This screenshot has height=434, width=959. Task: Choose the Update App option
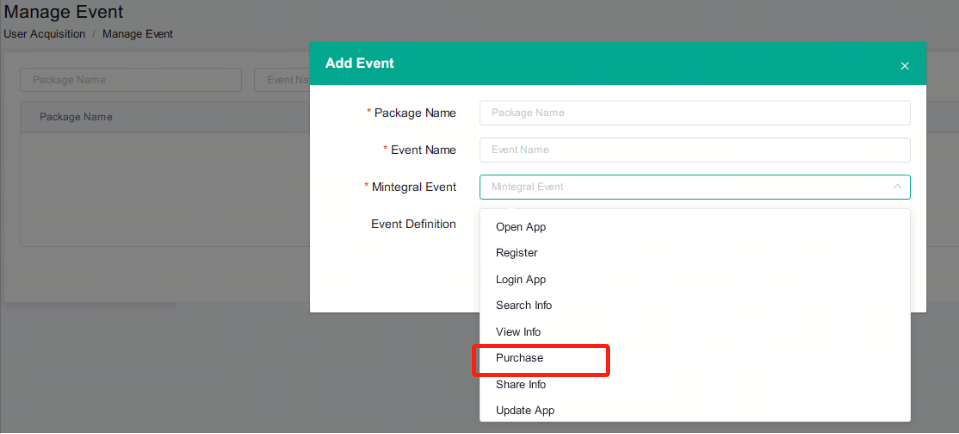pyautogui.click(x=525, y=410)
